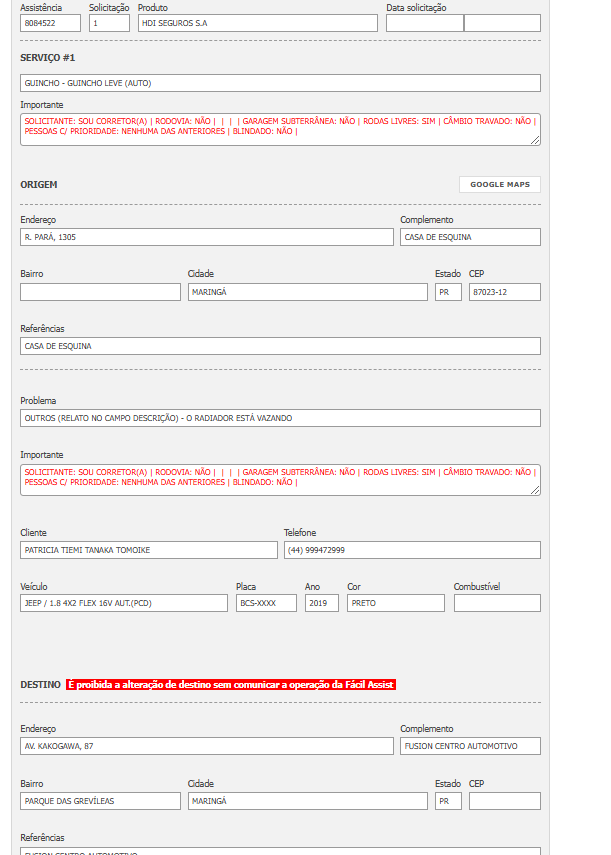Click Cliente field PATRICIA TIEMI TANAKA TOMOIKE
Screen dimensions: 611x855
149,550
